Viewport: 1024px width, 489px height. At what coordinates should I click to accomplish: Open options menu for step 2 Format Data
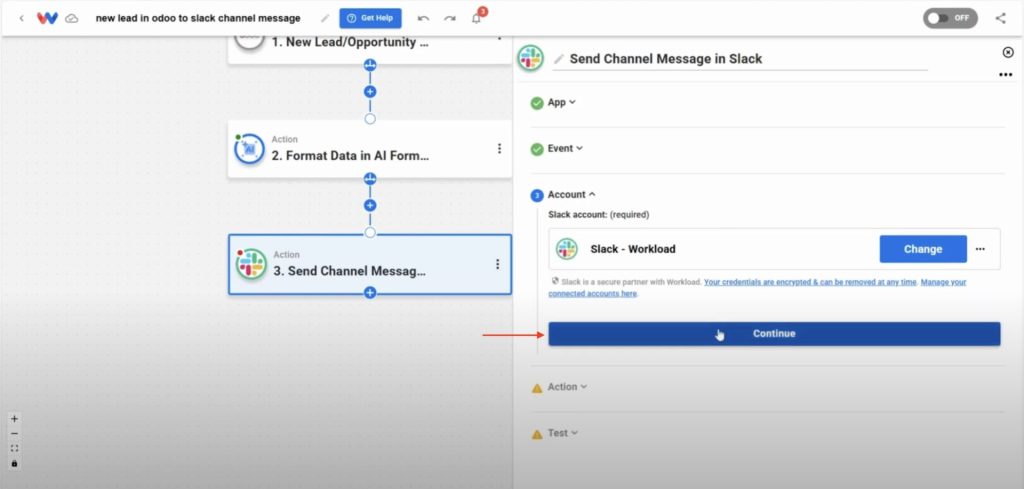(500, 149)
